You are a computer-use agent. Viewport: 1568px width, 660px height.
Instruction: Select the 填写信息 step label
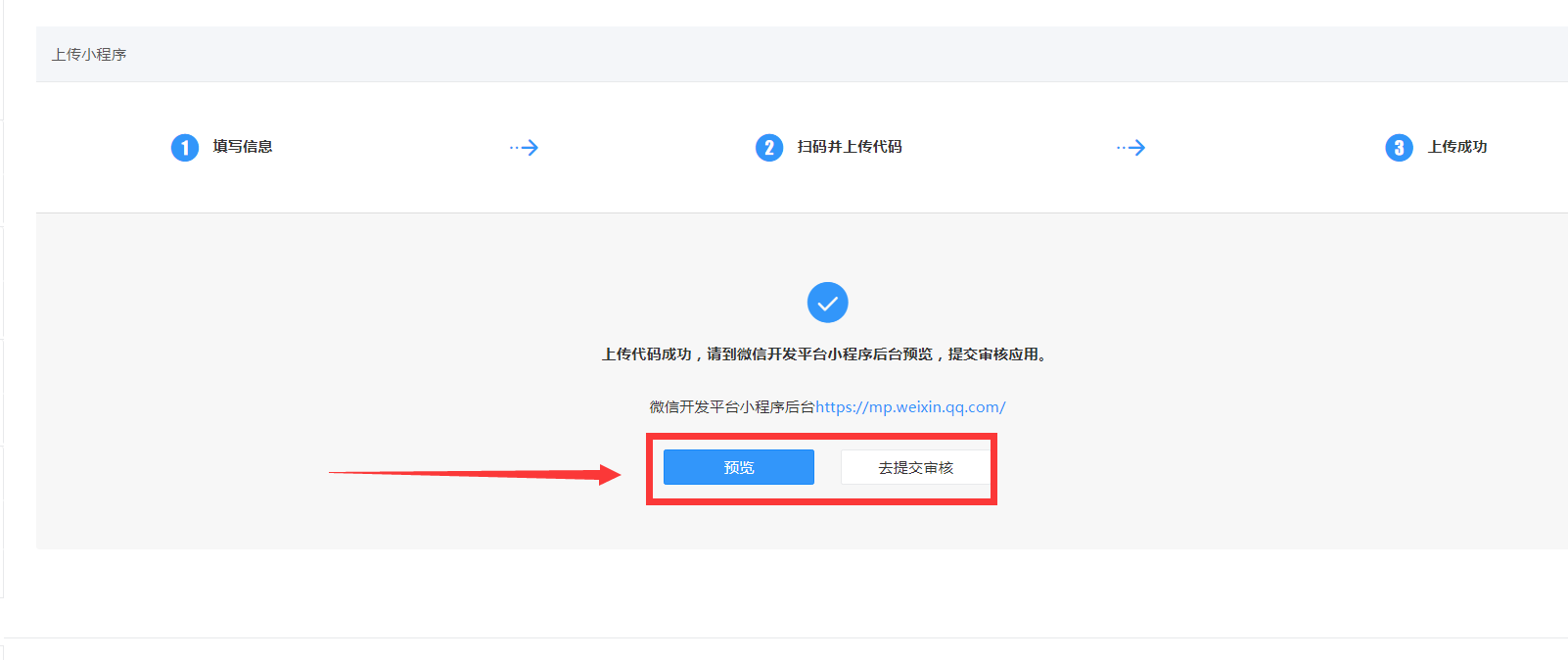click(x=243, y=147)
